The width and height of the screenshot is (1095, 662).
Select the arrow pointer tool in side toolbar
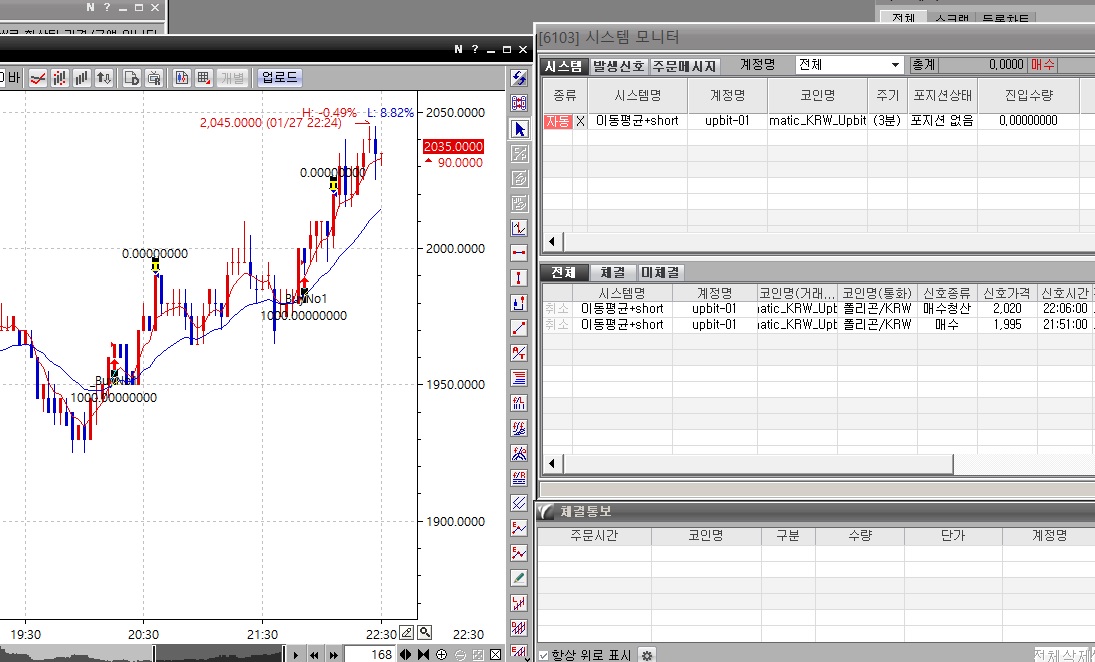tap(519, 129)
